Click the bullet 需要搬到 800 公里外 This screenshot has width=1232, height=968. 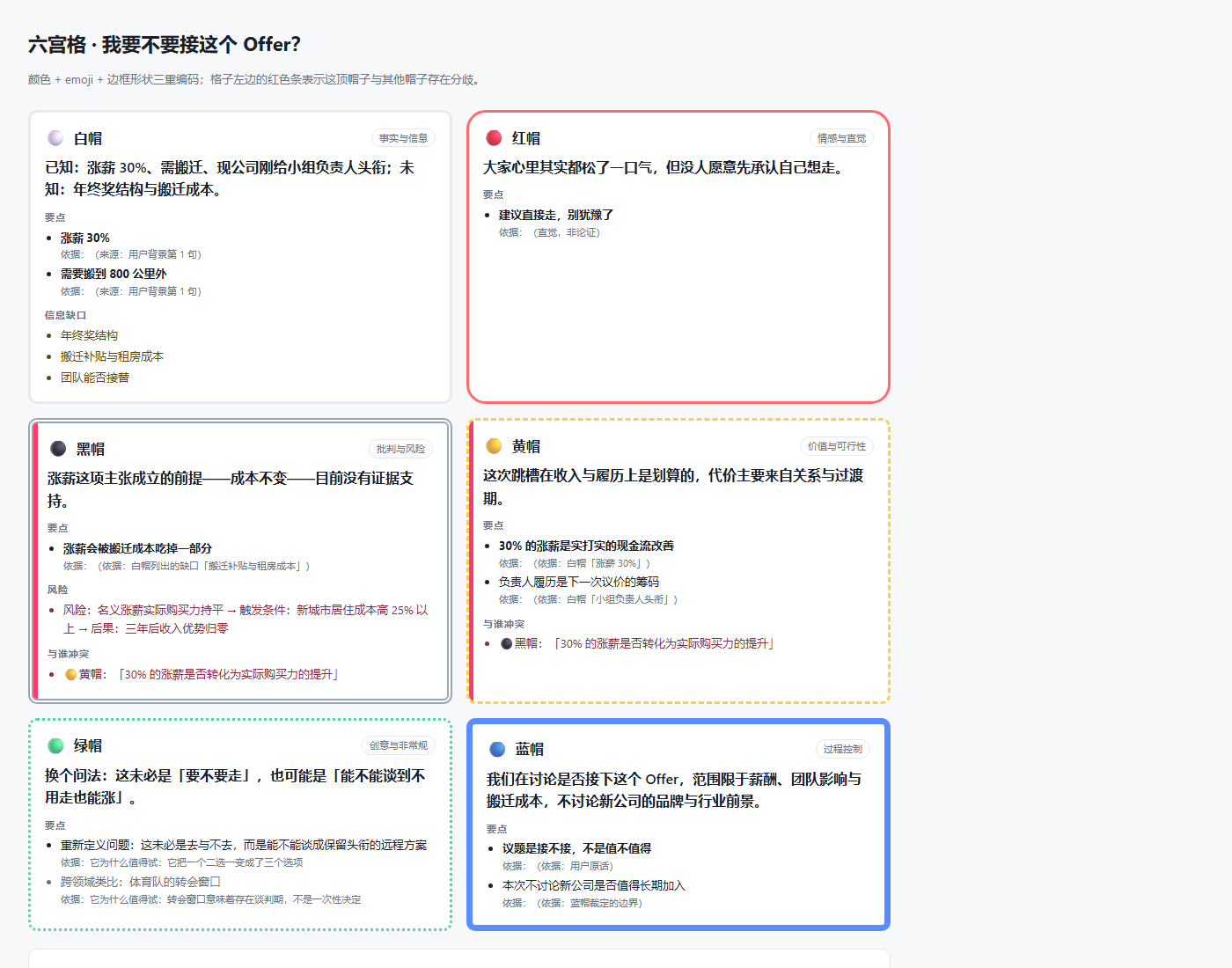[x=114, y=274]
